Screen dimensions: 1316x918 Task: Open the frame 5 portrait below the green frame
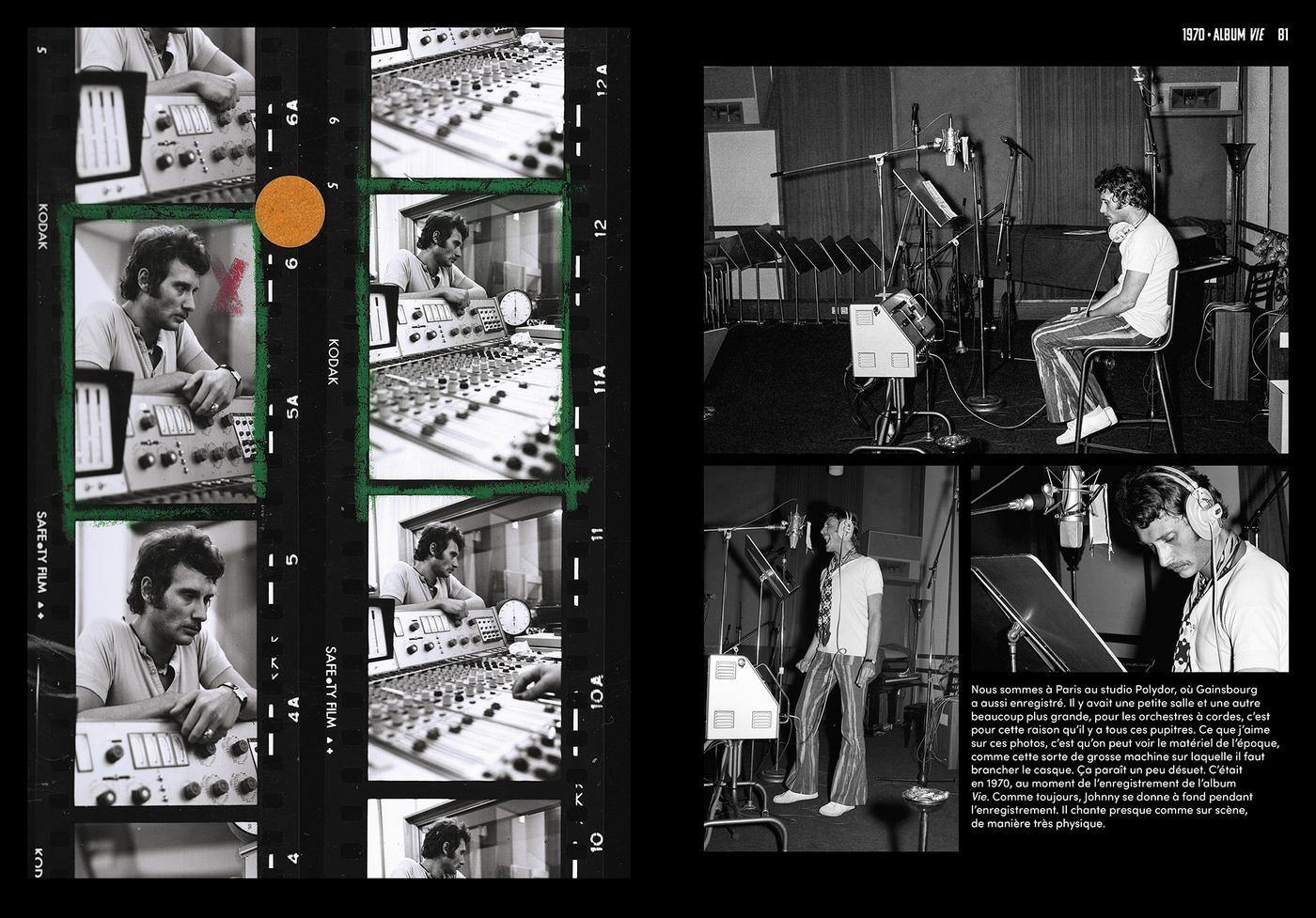[165, 658]
